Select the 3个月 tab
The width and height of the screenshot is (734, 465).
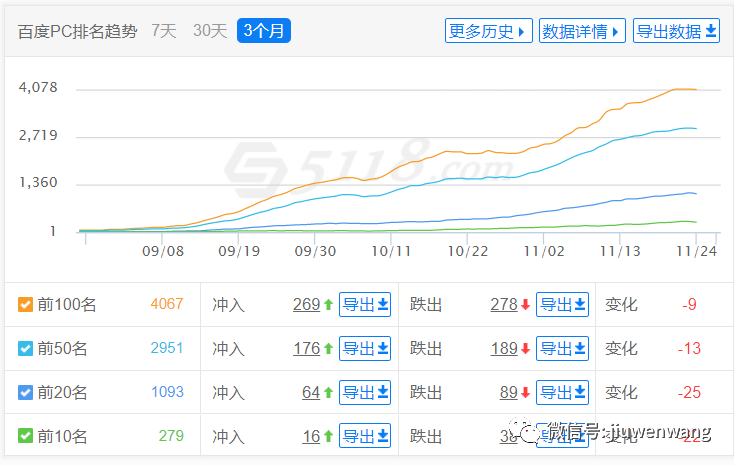264,31
